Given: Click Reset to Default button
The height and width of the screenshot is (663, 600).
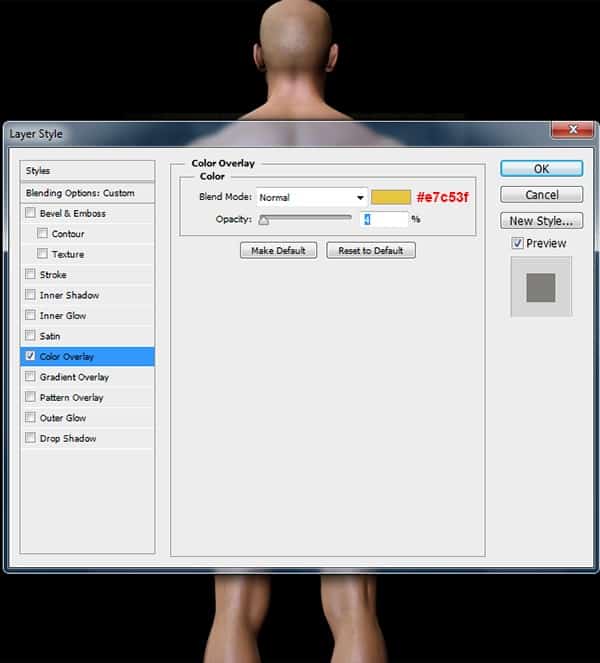Looking at the screenshot, I should tap(371, 250).
